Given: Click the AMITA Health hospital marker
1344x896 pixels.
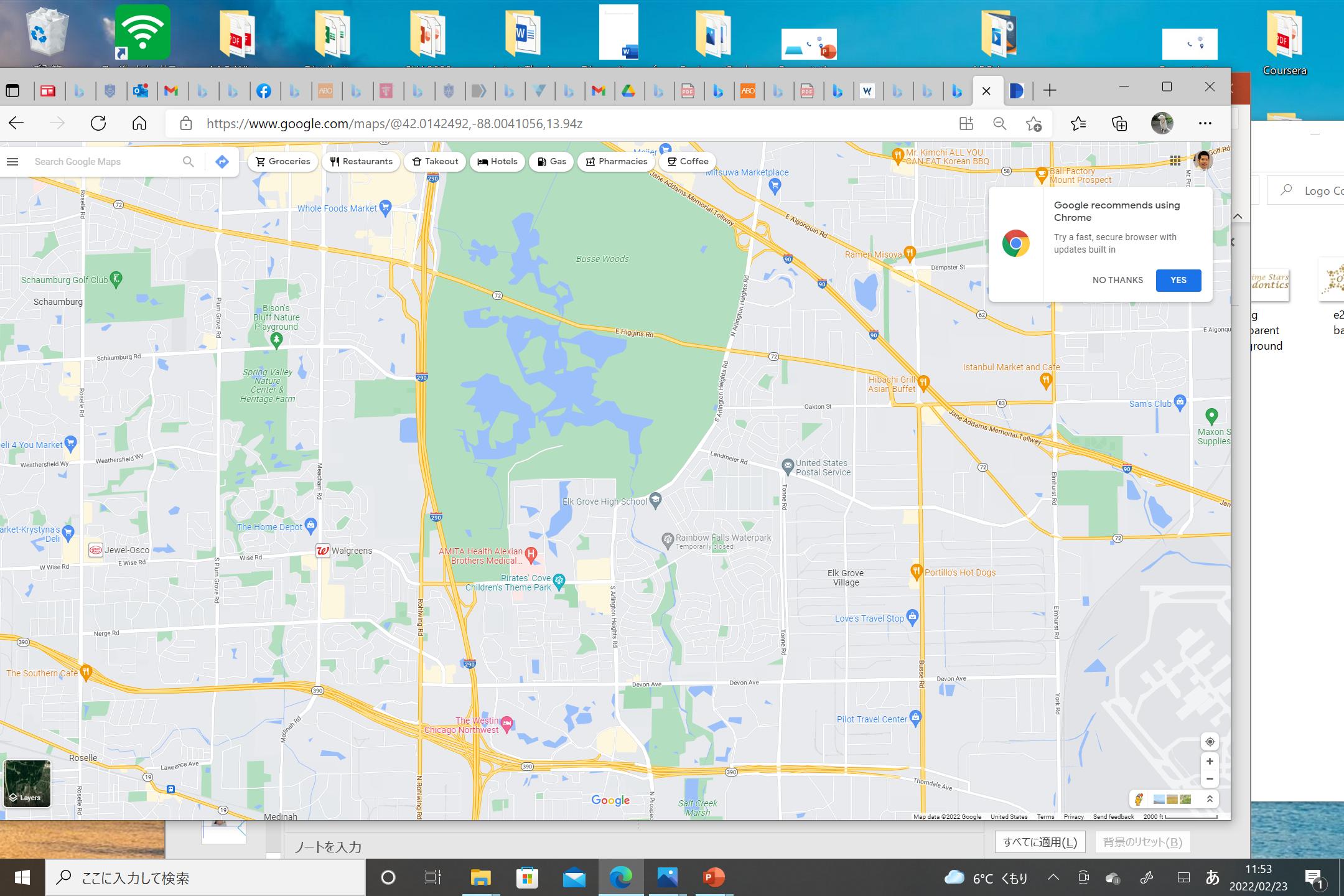Looking at the screenshot, I should pyautogui.click(x=531, y=553).
